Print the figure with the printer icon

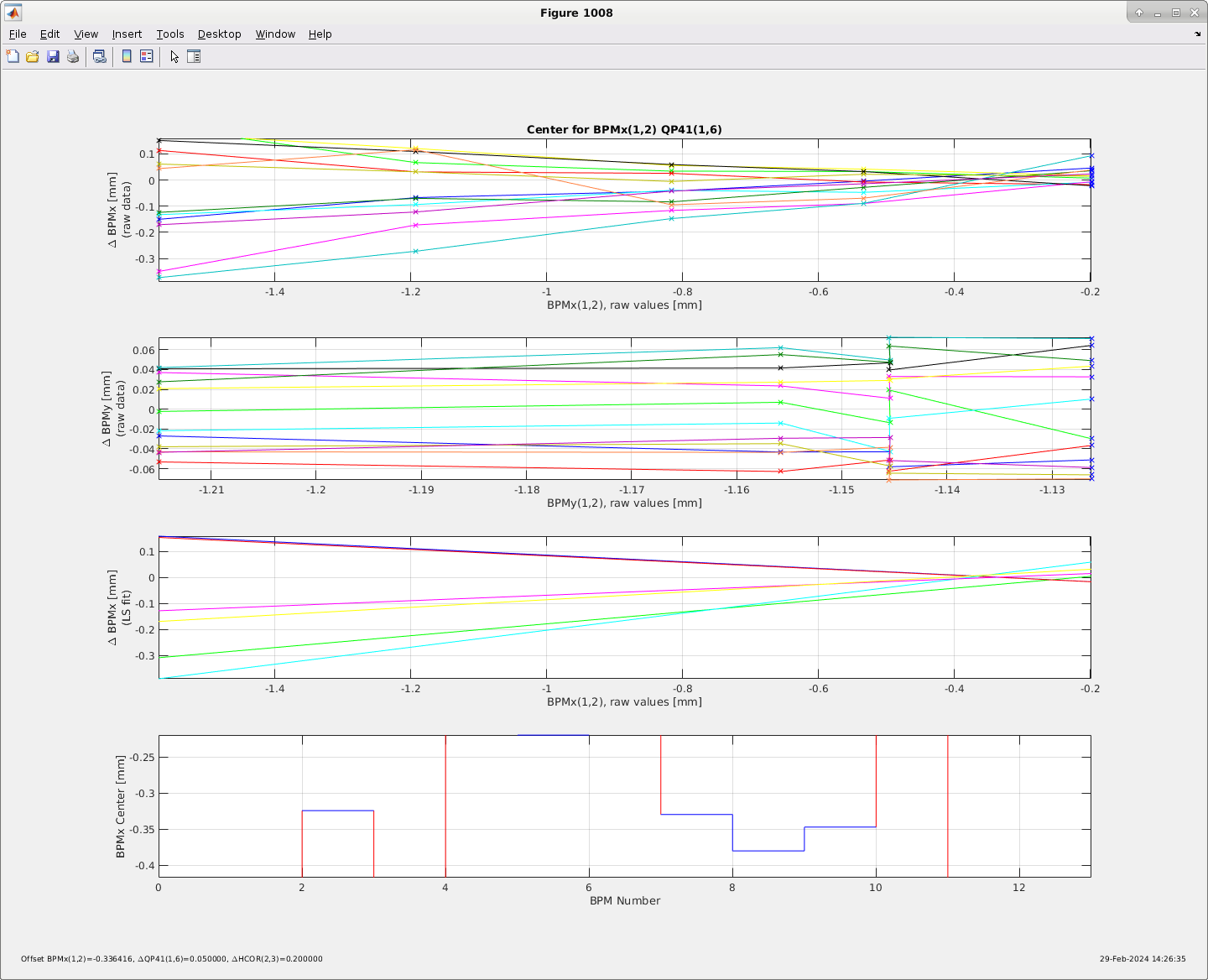pyautogui.click(x=73, y=56)
